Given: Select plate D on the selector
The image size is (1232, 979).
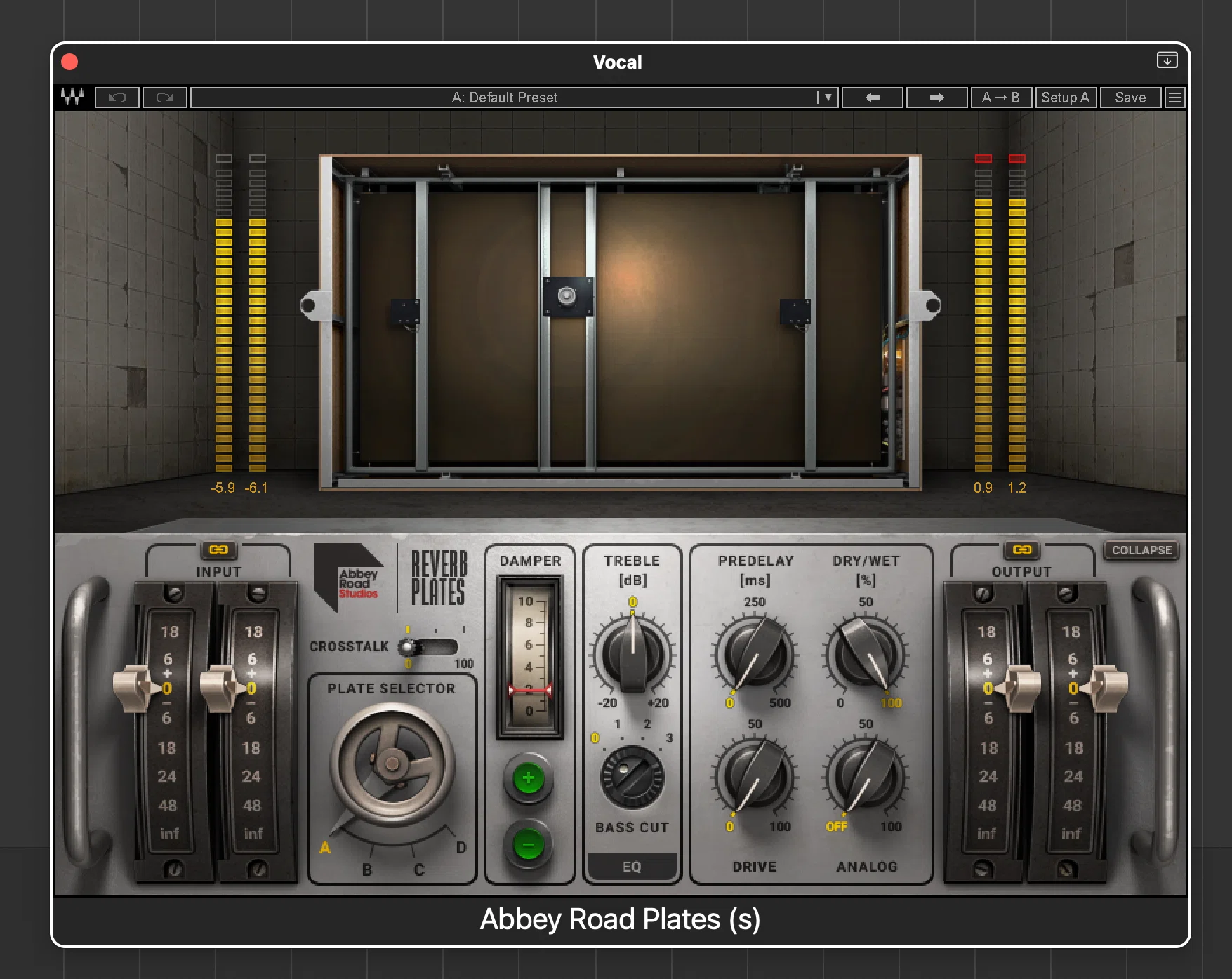Looking at the screenshot, I should (x=461, y=848).
